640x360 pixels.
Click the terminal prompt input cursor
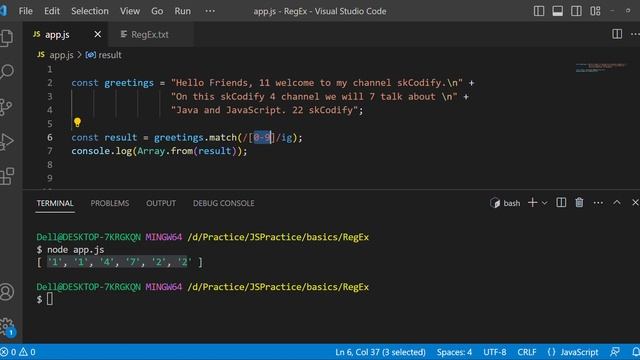[x=49, y=299]
